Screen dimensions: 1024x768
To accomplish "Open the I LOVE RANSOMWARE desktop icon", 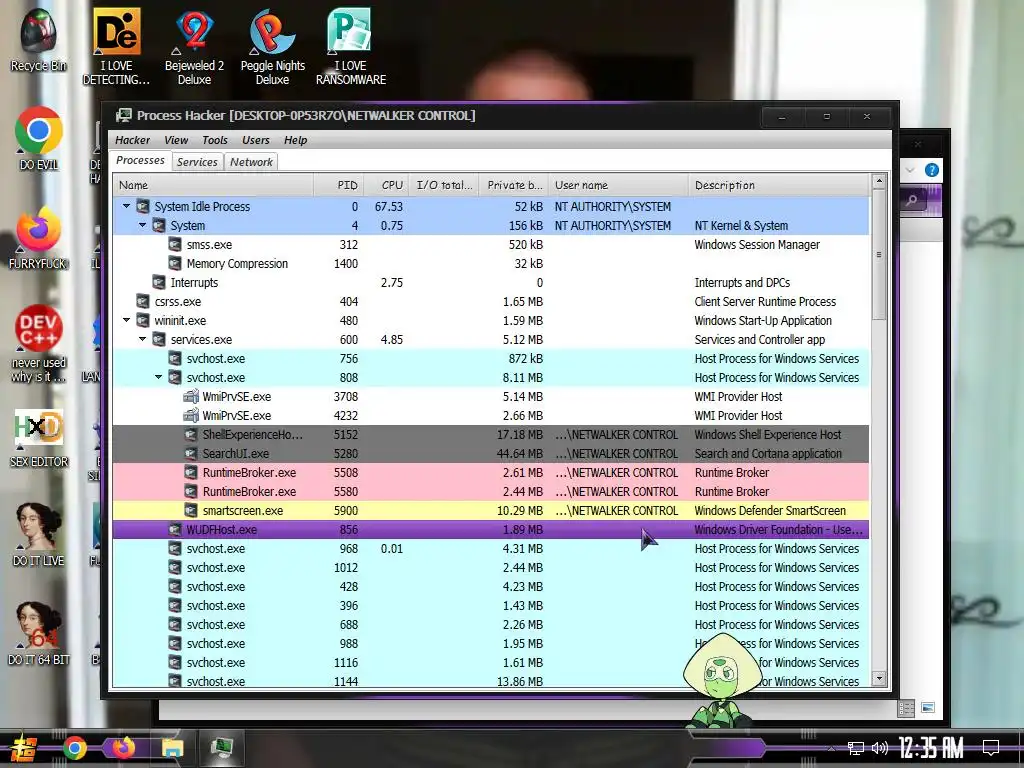I will [351, 47].
